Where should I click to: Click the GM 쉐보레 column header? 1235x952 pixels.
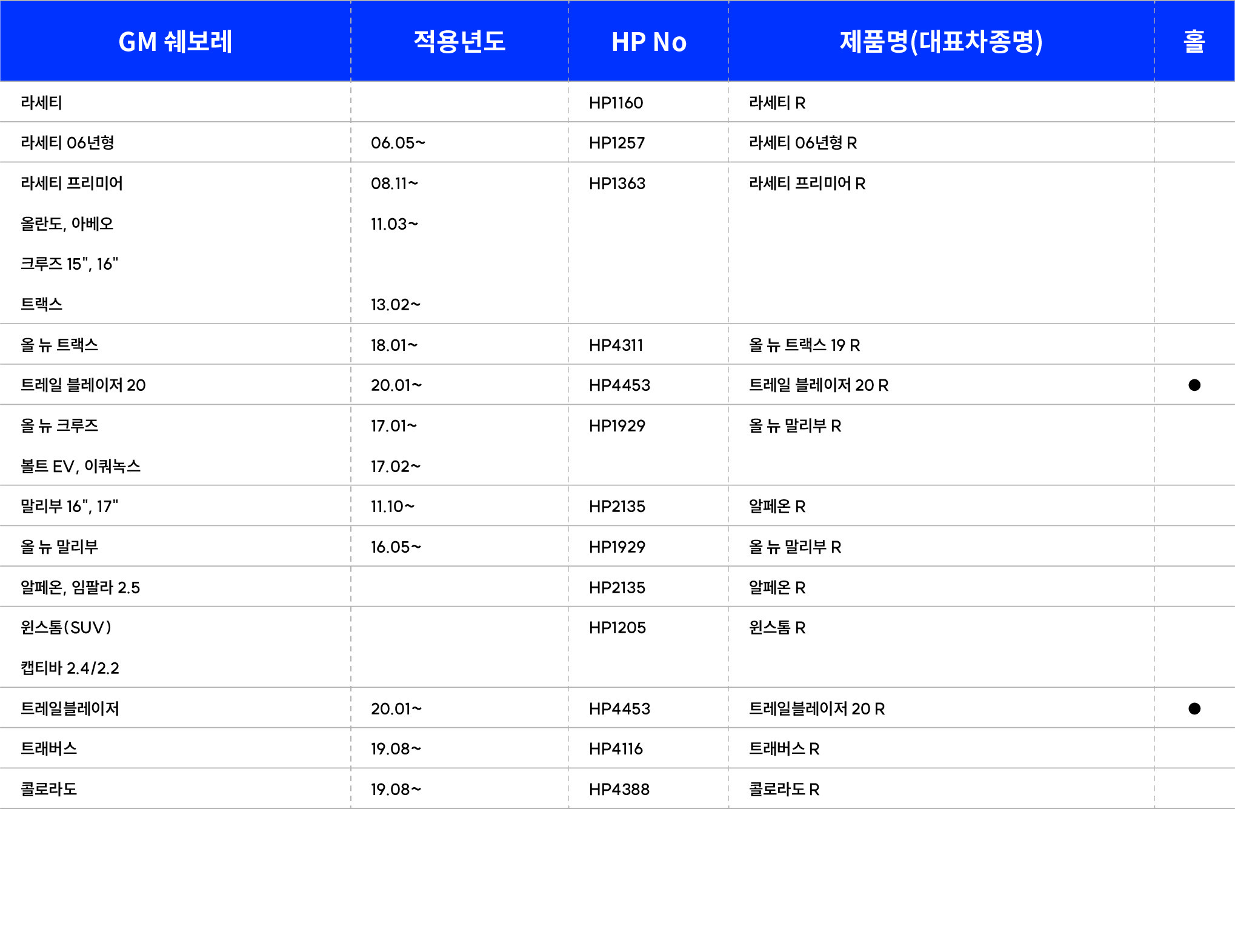coord(175,41)
